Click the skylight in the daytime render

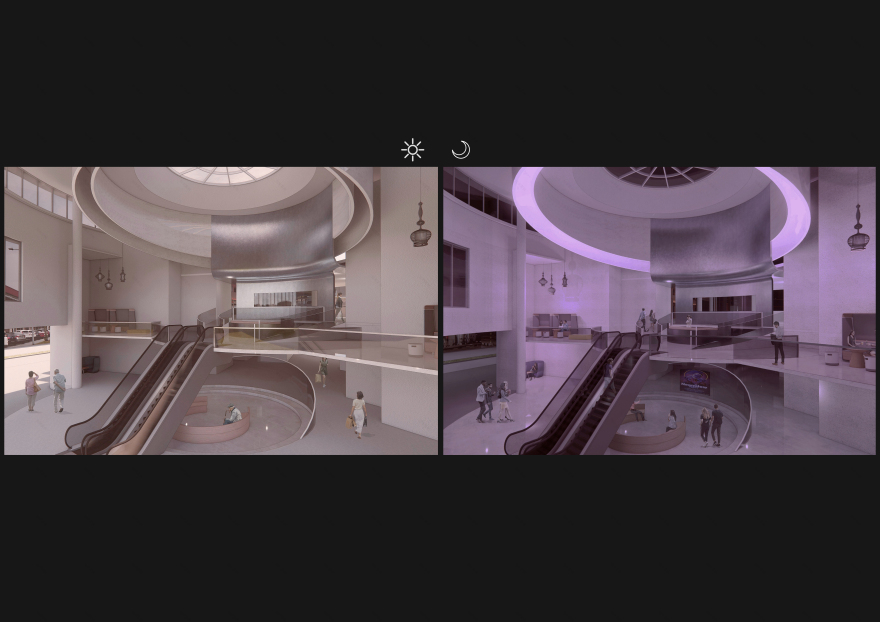tap(224, 175)
